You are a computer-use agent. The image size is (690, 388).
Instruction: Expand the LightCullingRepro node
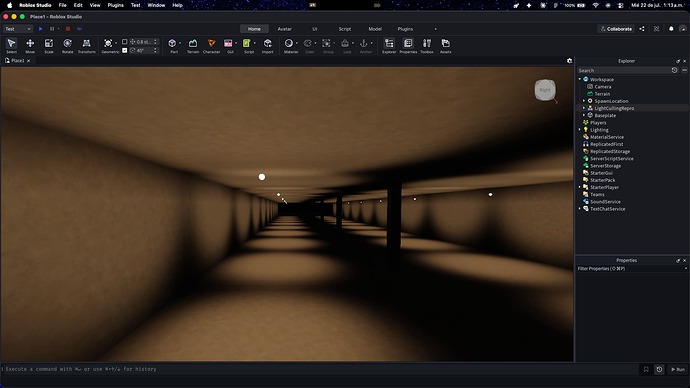click(x=584, y=108)
